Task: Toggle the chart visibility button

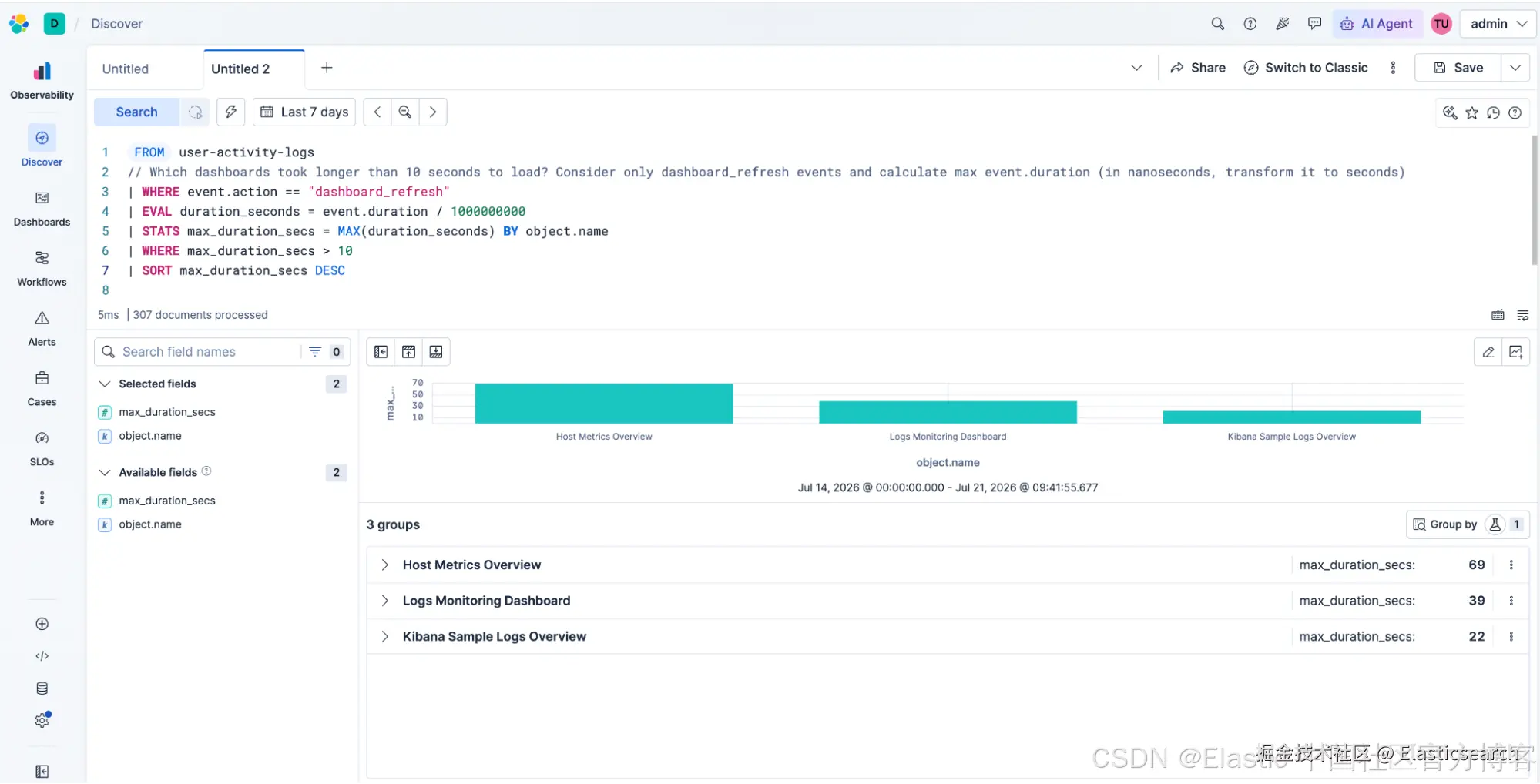Action: click(x=408, y=352)
